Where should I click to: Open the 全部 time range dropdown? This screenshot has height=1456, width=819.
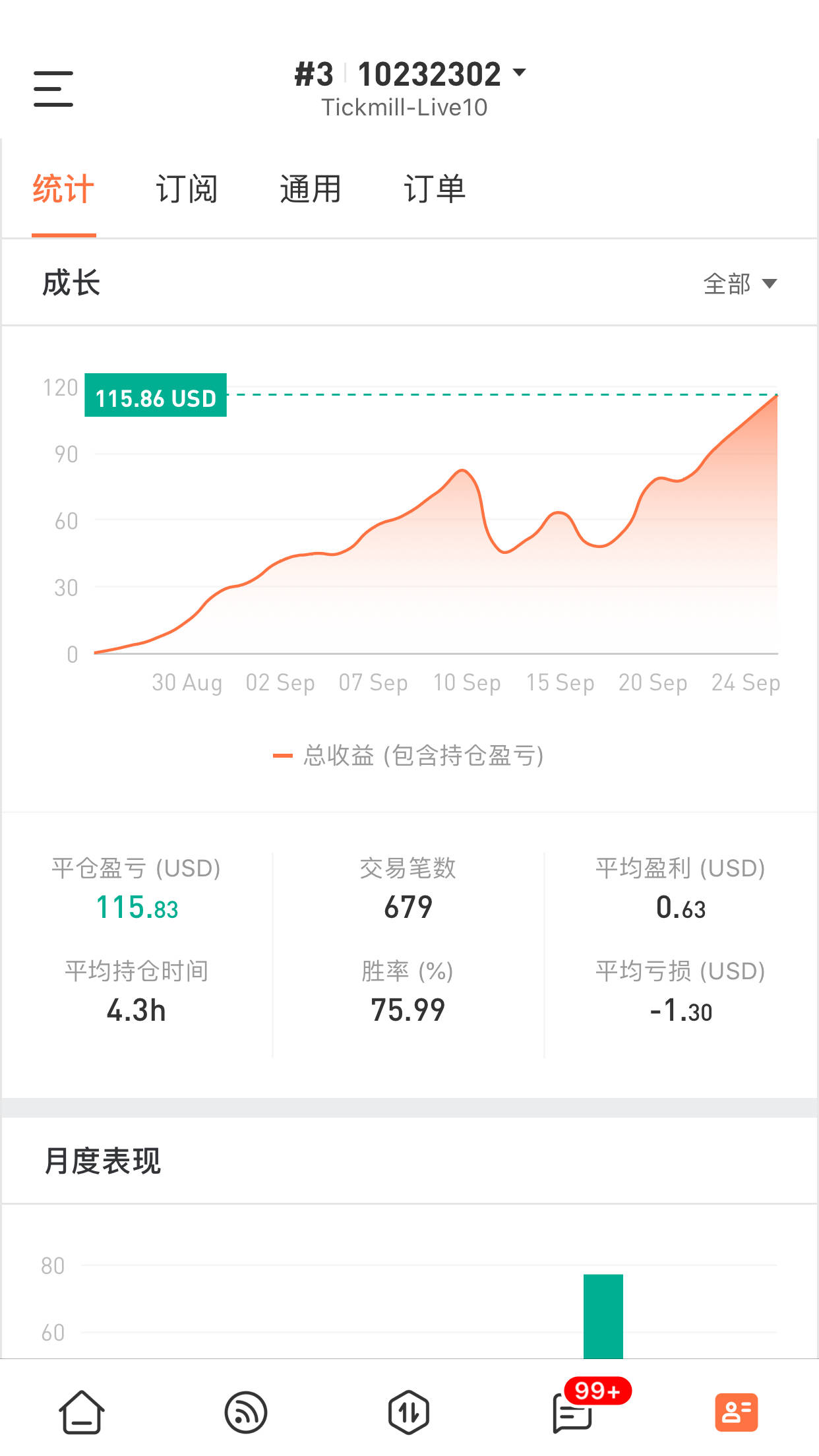(x=740, y=284)
